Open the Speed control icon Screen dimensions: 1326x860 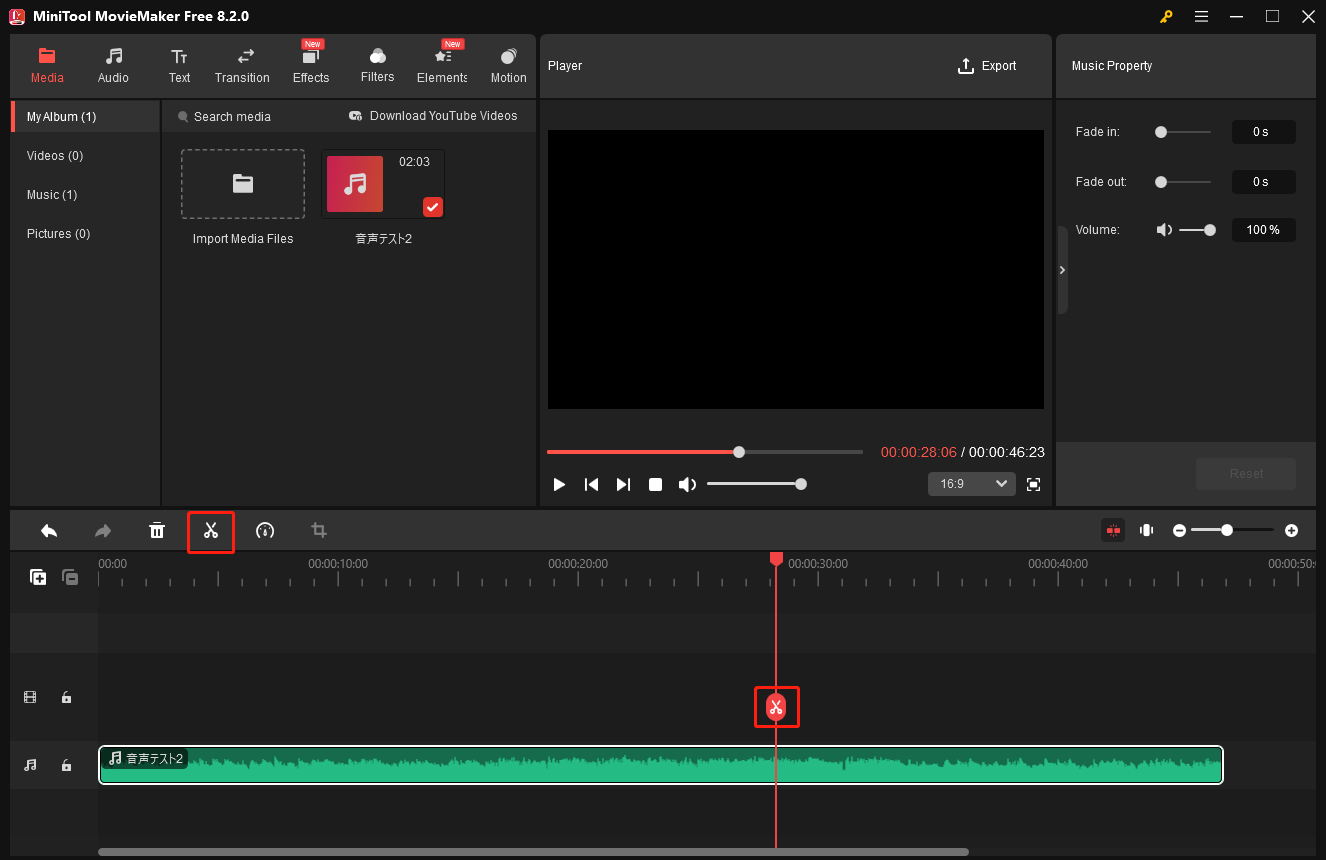click(265, 530)
